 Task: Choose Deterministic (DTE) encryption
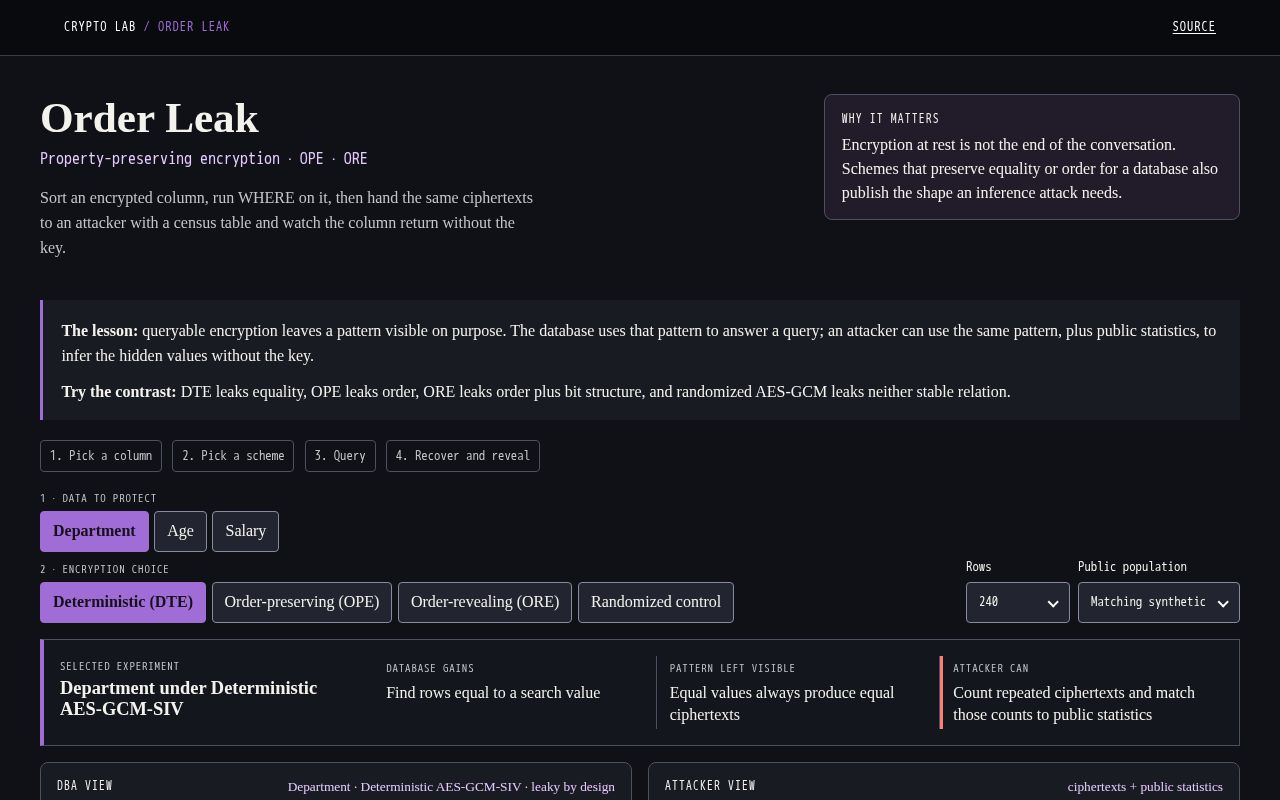(123, 602)
